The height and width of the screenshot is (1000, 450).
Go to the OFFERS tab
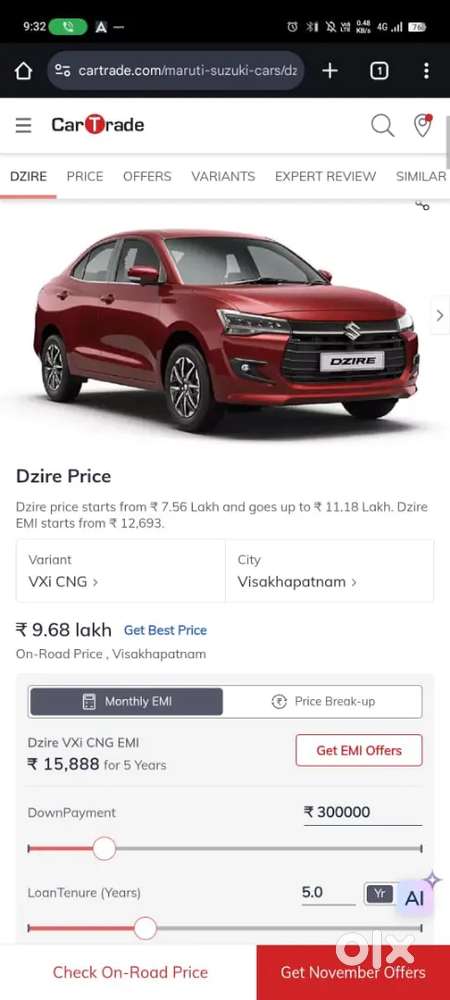(x=147, y=176)
